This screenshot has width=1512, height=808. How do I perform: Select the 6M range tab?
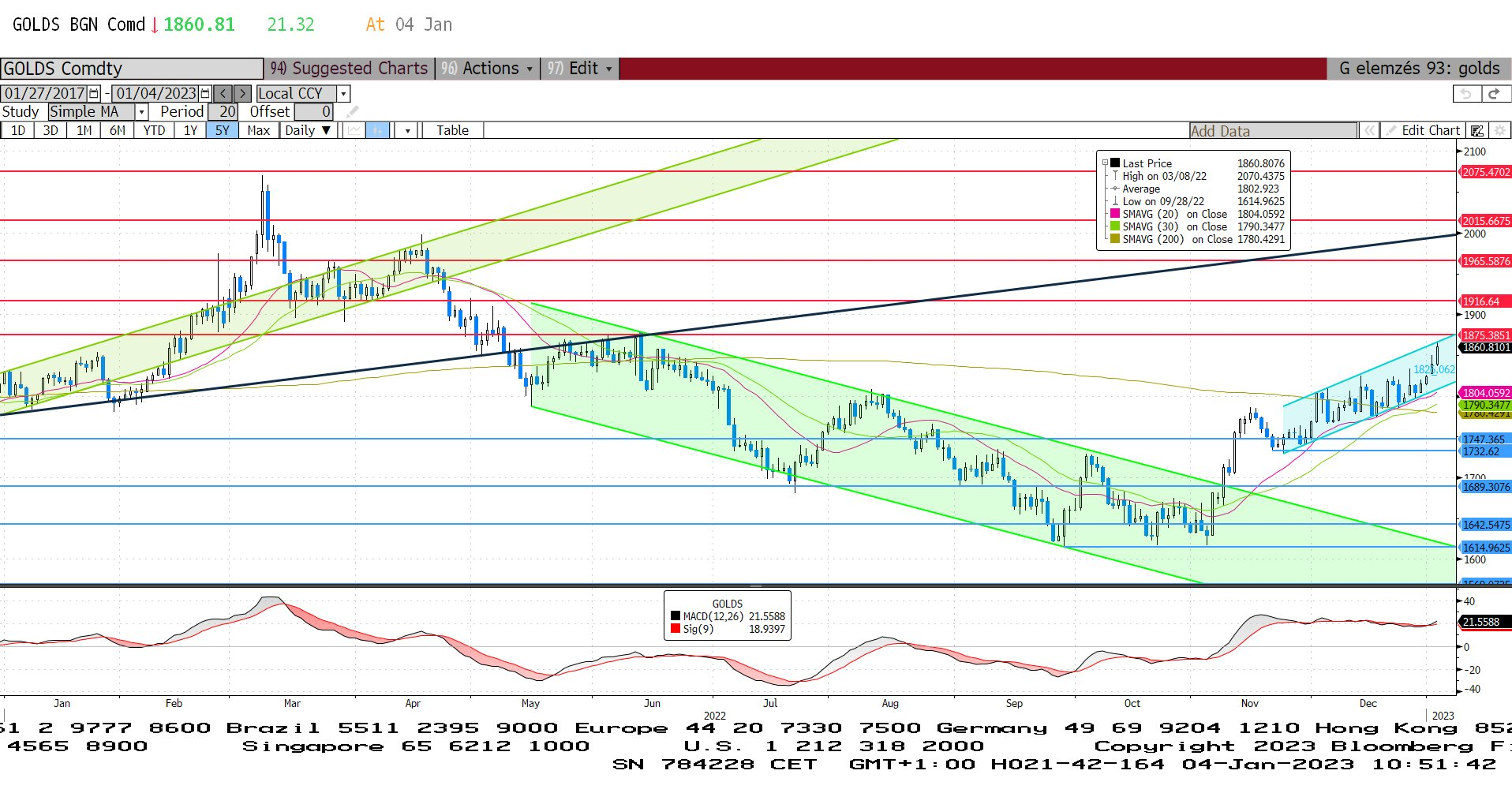coord(117,130)
